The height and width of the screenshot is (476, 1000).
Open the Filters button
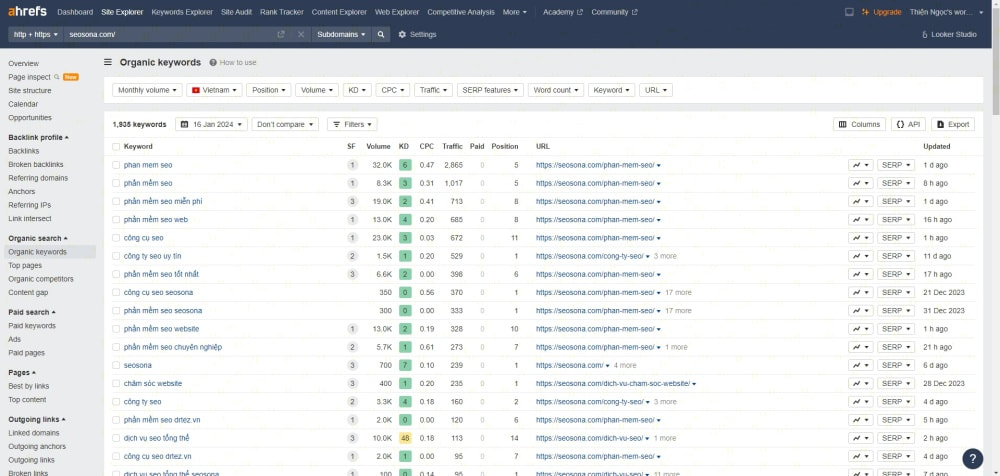point(352,124)
